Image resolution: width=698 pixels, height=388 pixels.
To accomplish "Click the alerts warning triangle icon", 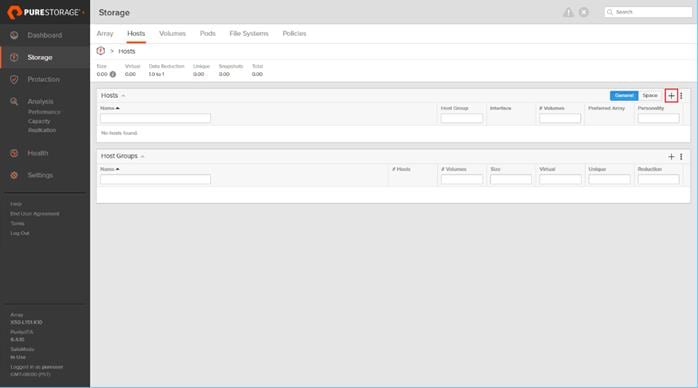I will coord(568,12).
